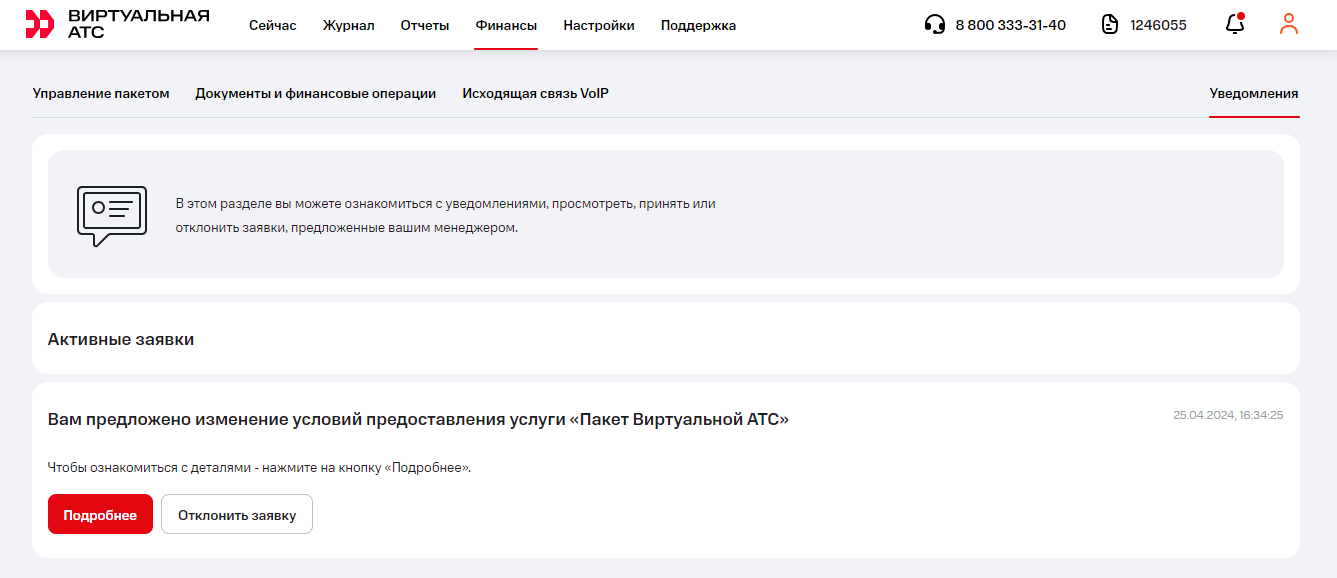This screenshot has height=578, width=1337.
Task: Open Настройки in the top menu
Action: click(599, 26)
